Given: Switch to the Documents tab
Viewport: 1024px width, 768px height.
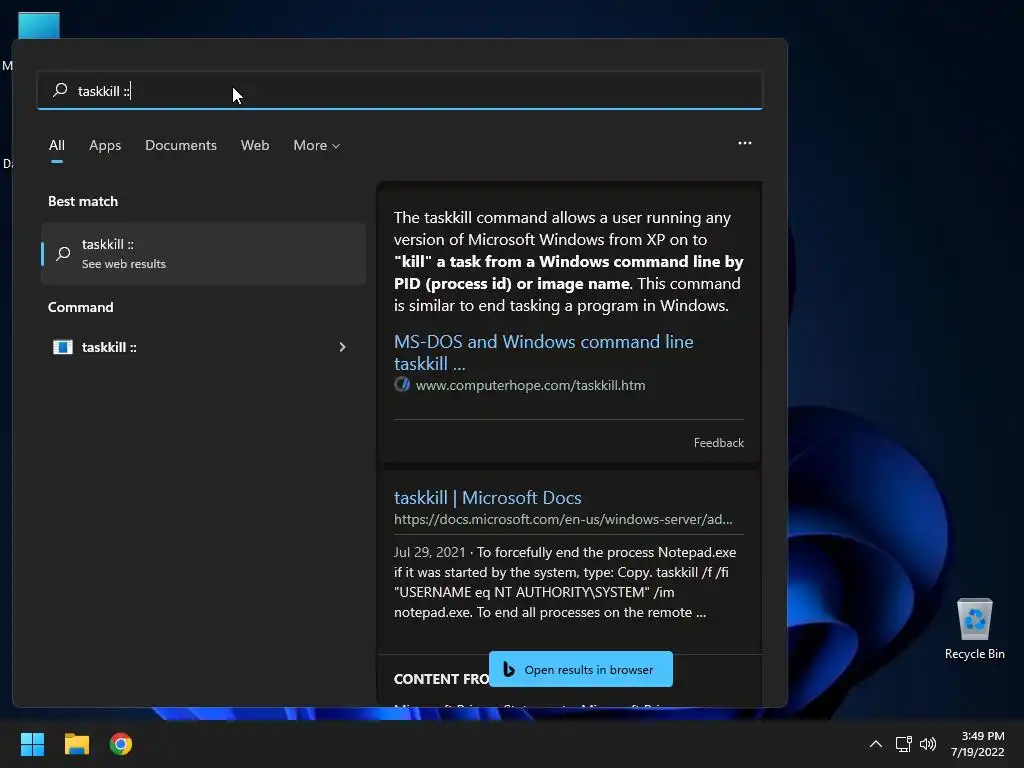Looking at the screenshot, I should (181, 145).
